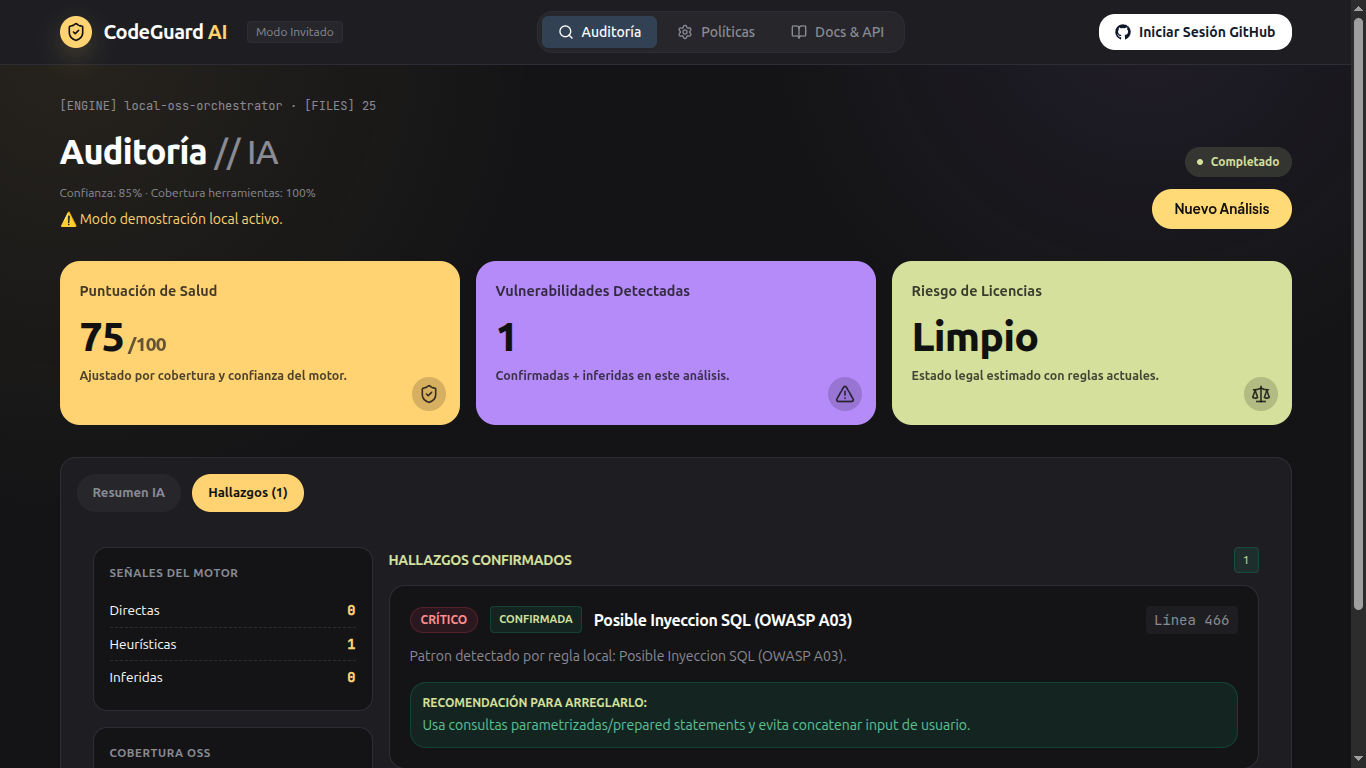
Task: Click the Auditoría // IA page title
Action: point(169,152)
